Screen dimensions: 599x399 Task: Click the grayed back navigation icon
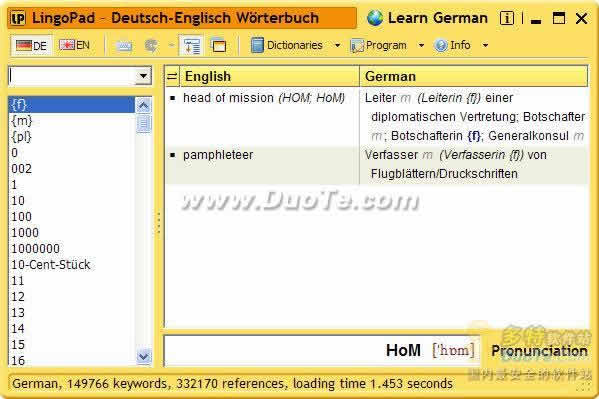pos(151,46)
